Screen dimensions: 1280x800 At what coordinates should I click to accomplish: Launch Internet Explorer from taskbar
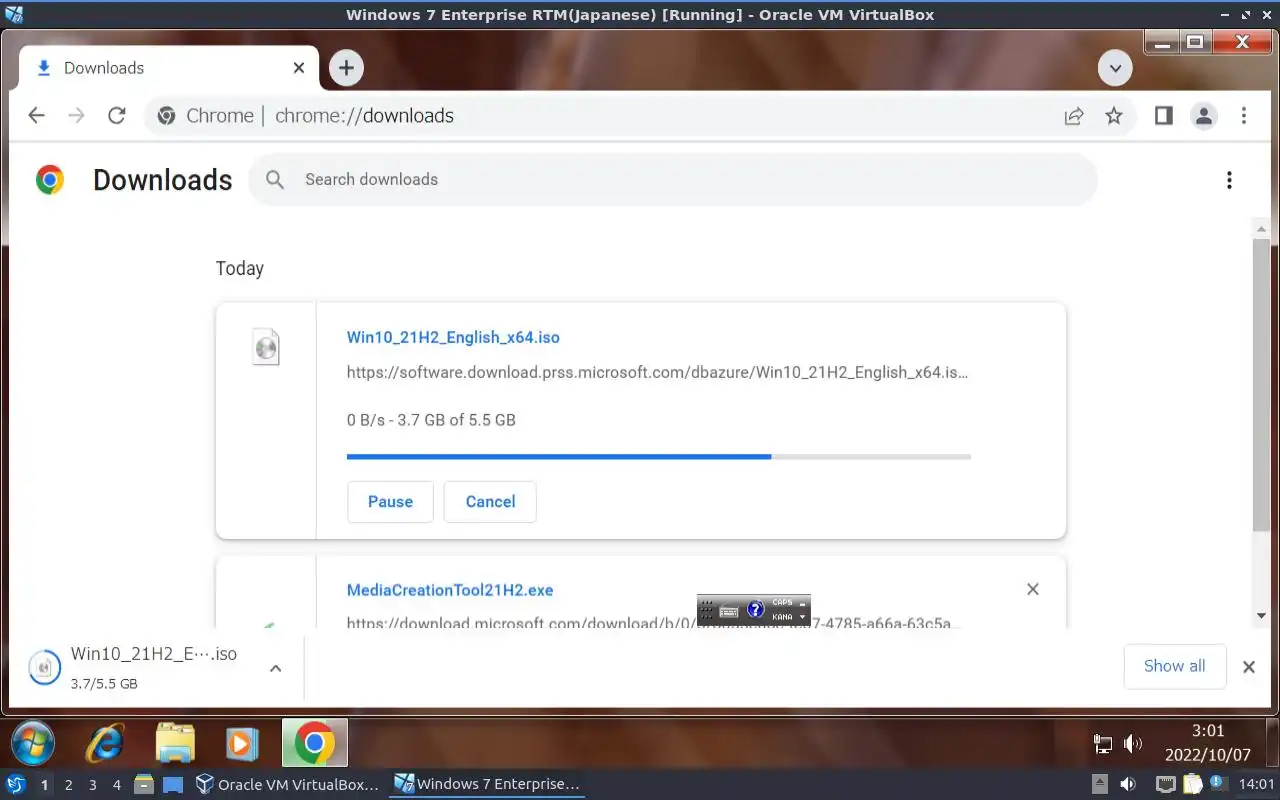[x=105, y=743]
